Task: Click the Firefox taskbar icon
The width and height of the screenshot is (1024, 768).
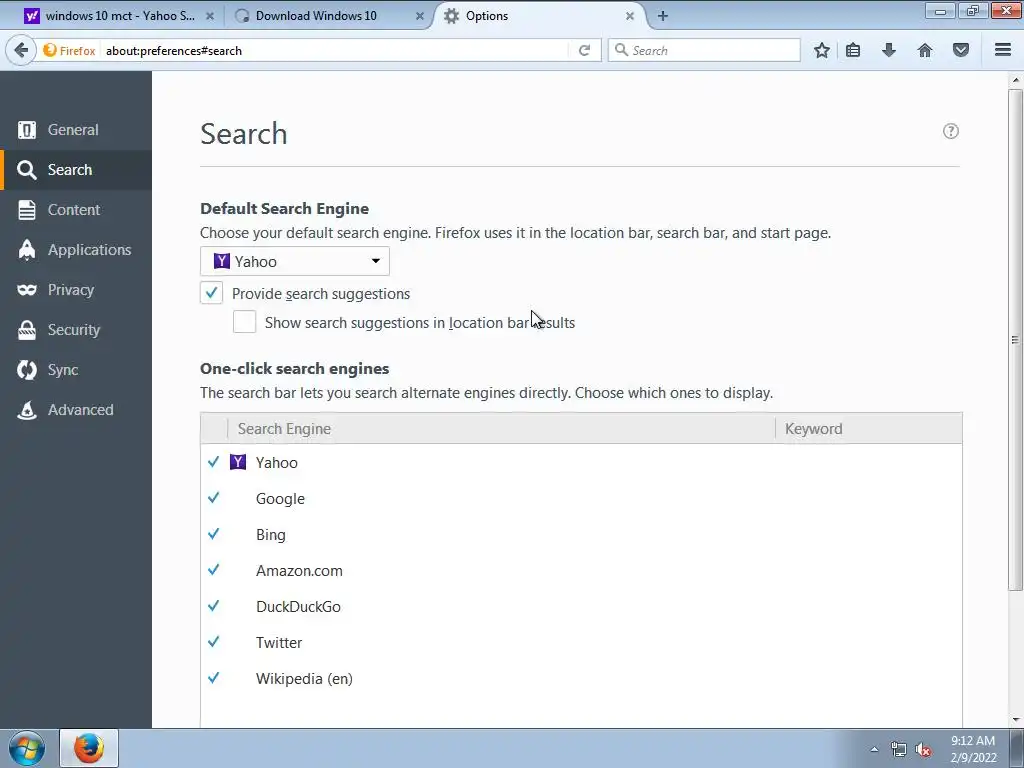Action: pos(89,748)
